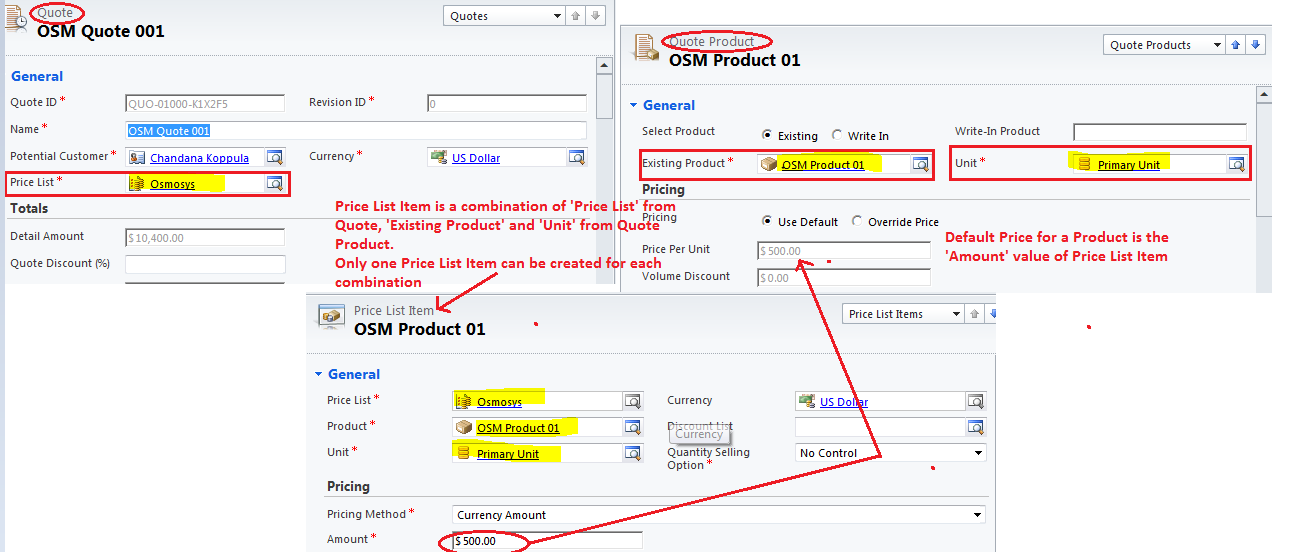Open Existing Product lookup icon
This screenshot has height=552, width=1303.
coord(920,164)
